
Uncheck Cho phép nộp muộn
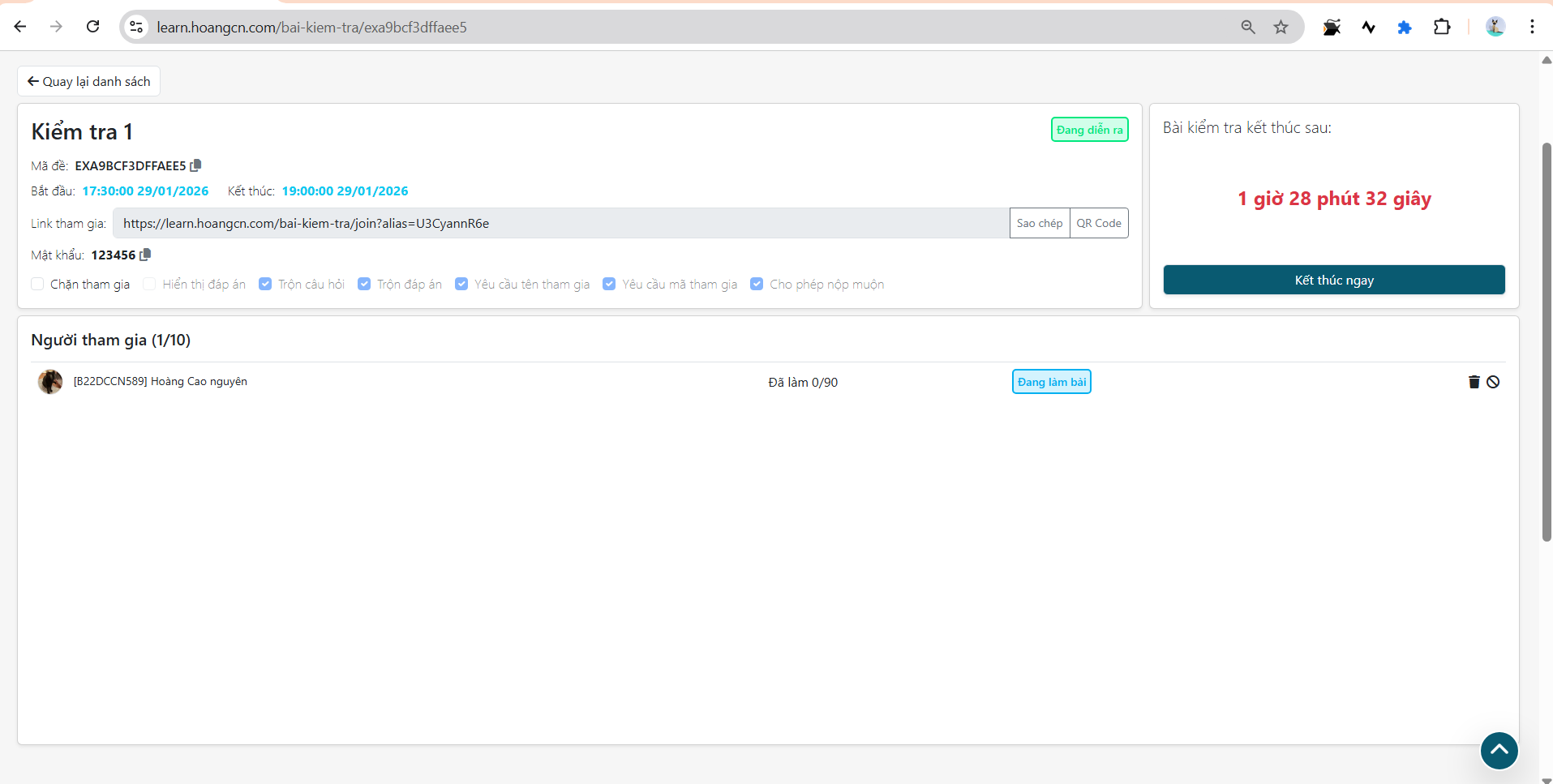click(x=757, y=284)
